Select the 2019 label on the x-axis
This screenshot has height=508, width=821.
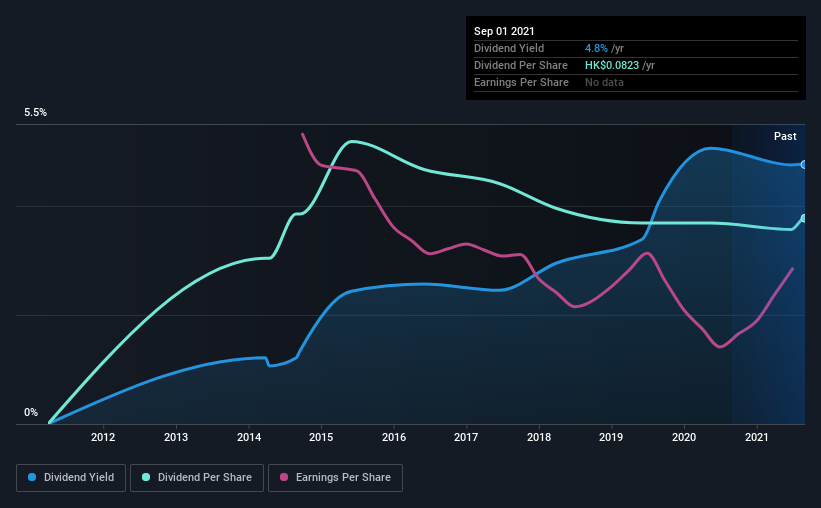click(611, 437)
